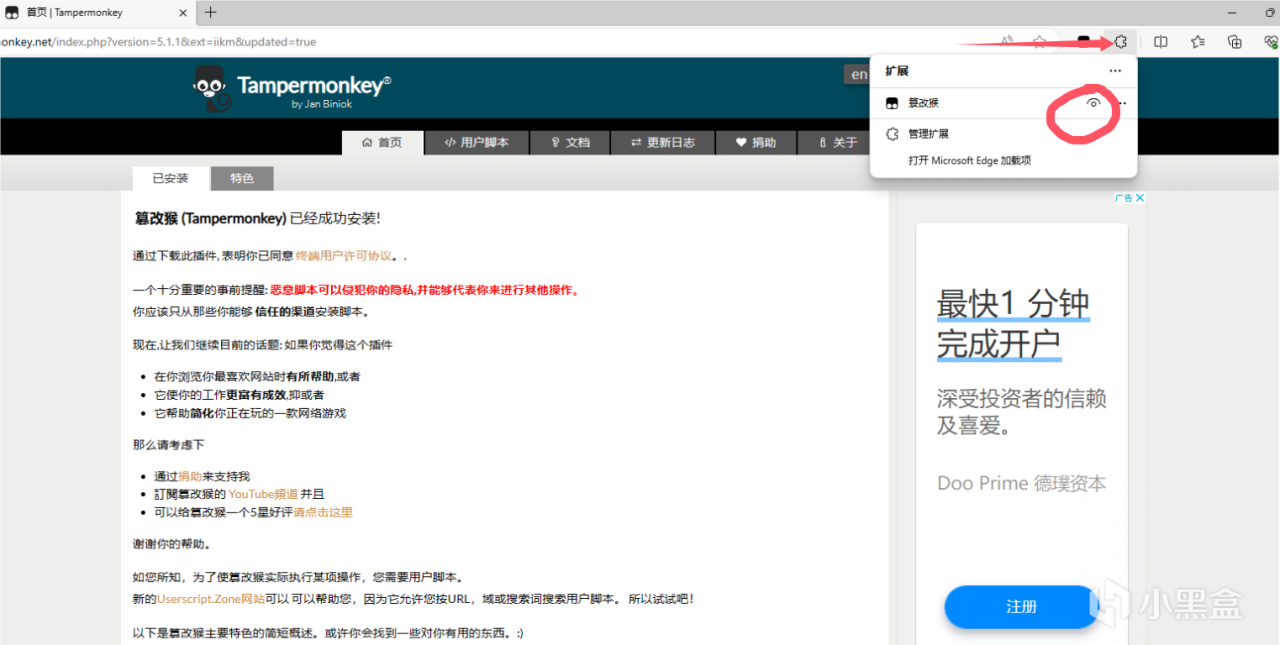Follow the 终端用户许可协议 link
1280x645 pixels.
(x=344, y=255)
